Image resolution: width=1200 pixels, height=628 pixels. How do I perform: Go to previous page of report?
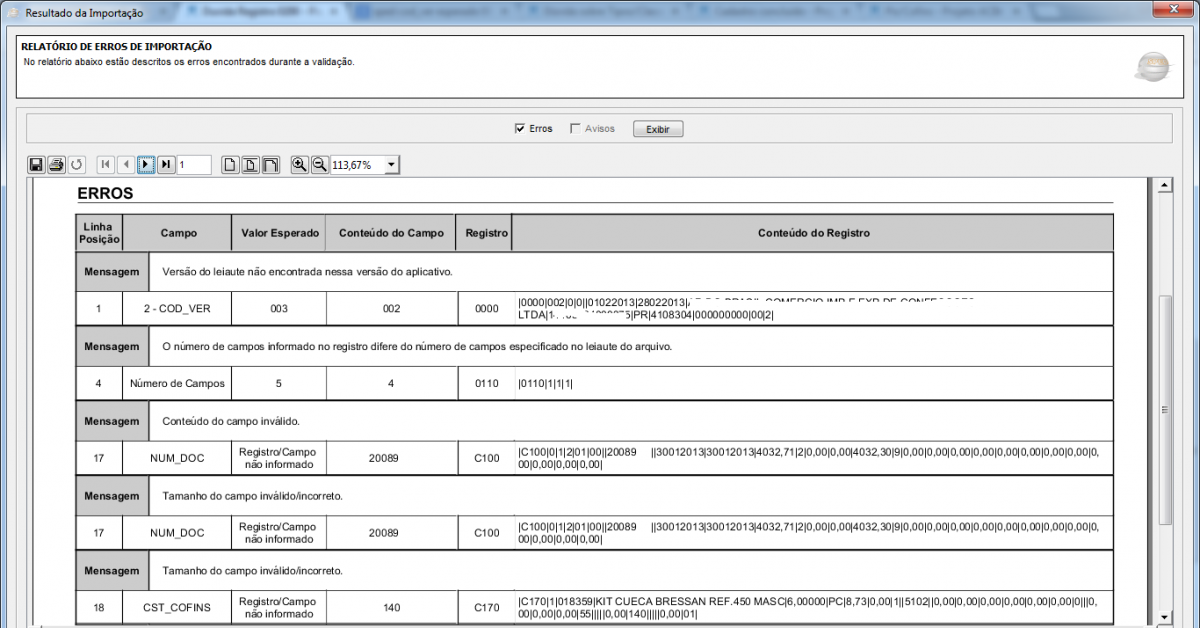tap(126, 164)
